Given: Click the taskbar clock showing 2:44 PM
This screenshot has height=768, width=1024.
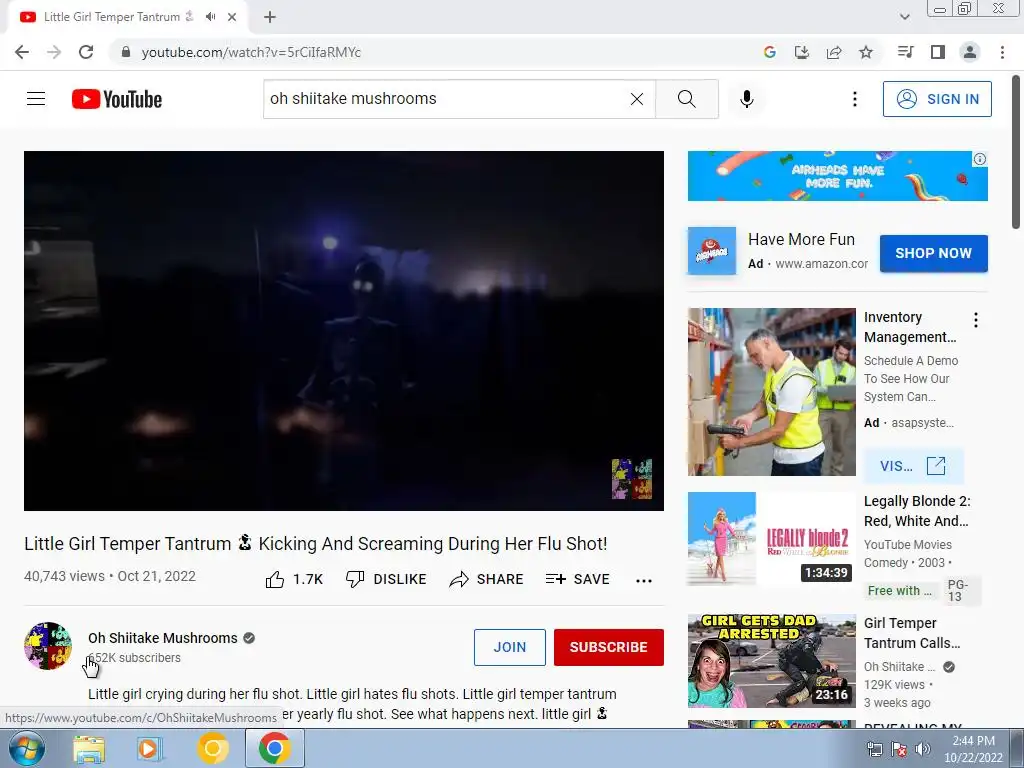Looking at the screenshot, I should coord(973,749).
